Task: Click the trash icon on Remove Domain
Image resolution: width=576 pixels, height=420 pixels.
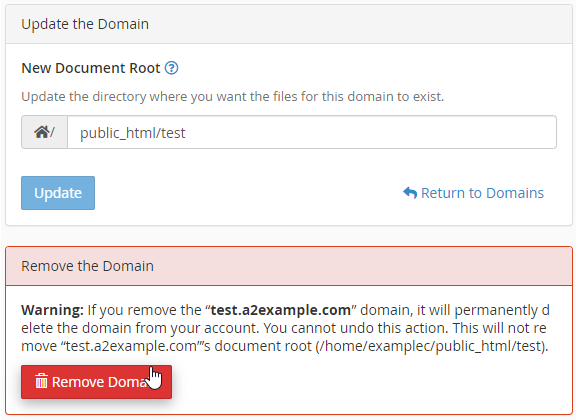Action: (x=41, y=381)
